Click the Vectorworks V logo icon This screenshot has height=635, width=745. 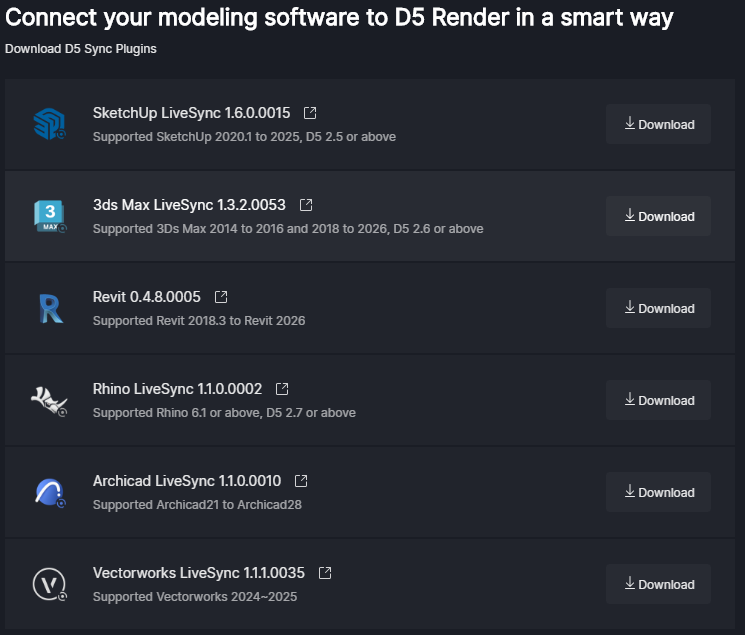tap(49, 584)
